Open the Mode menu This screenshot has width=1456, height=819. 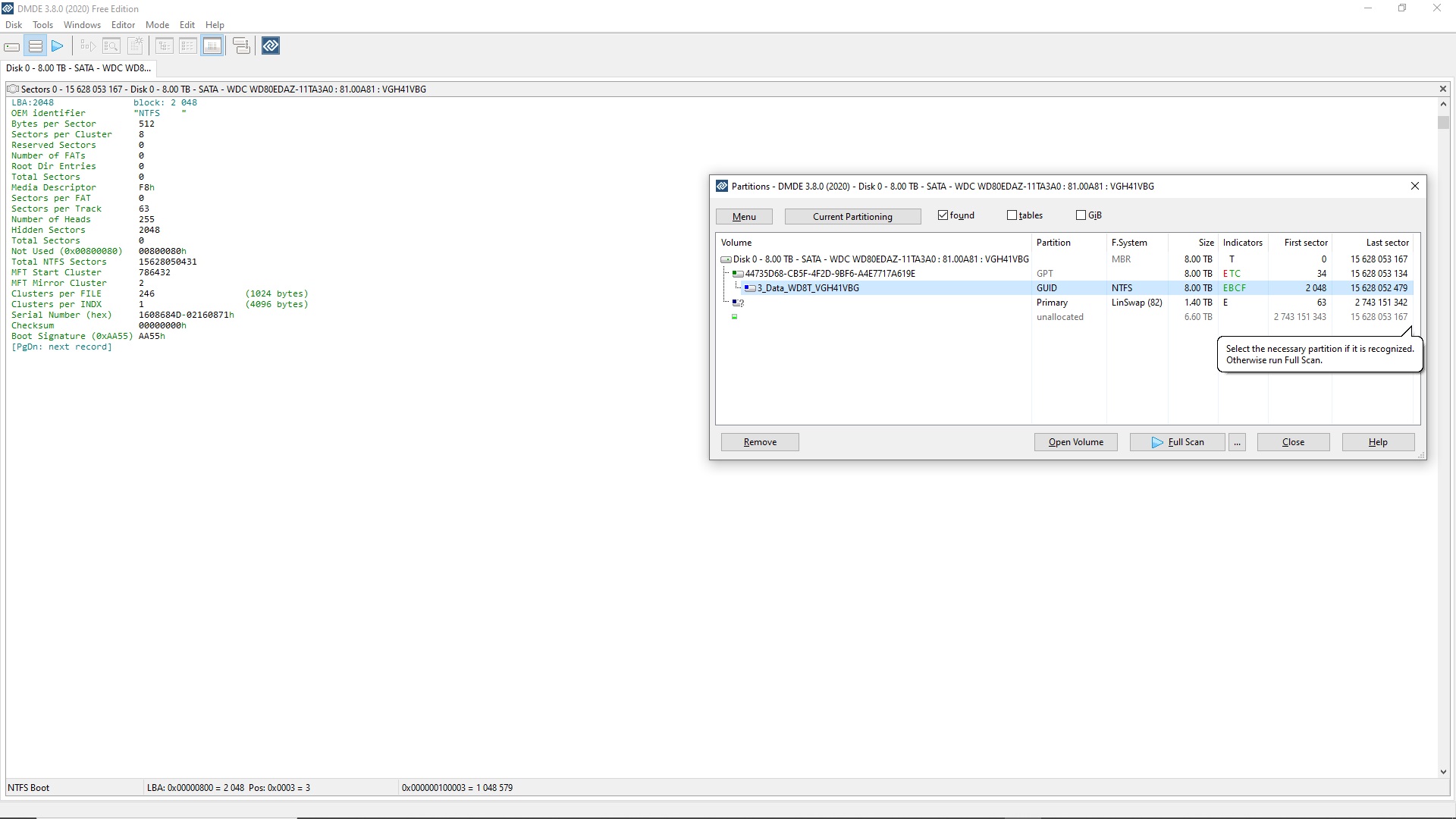(157, 25)
